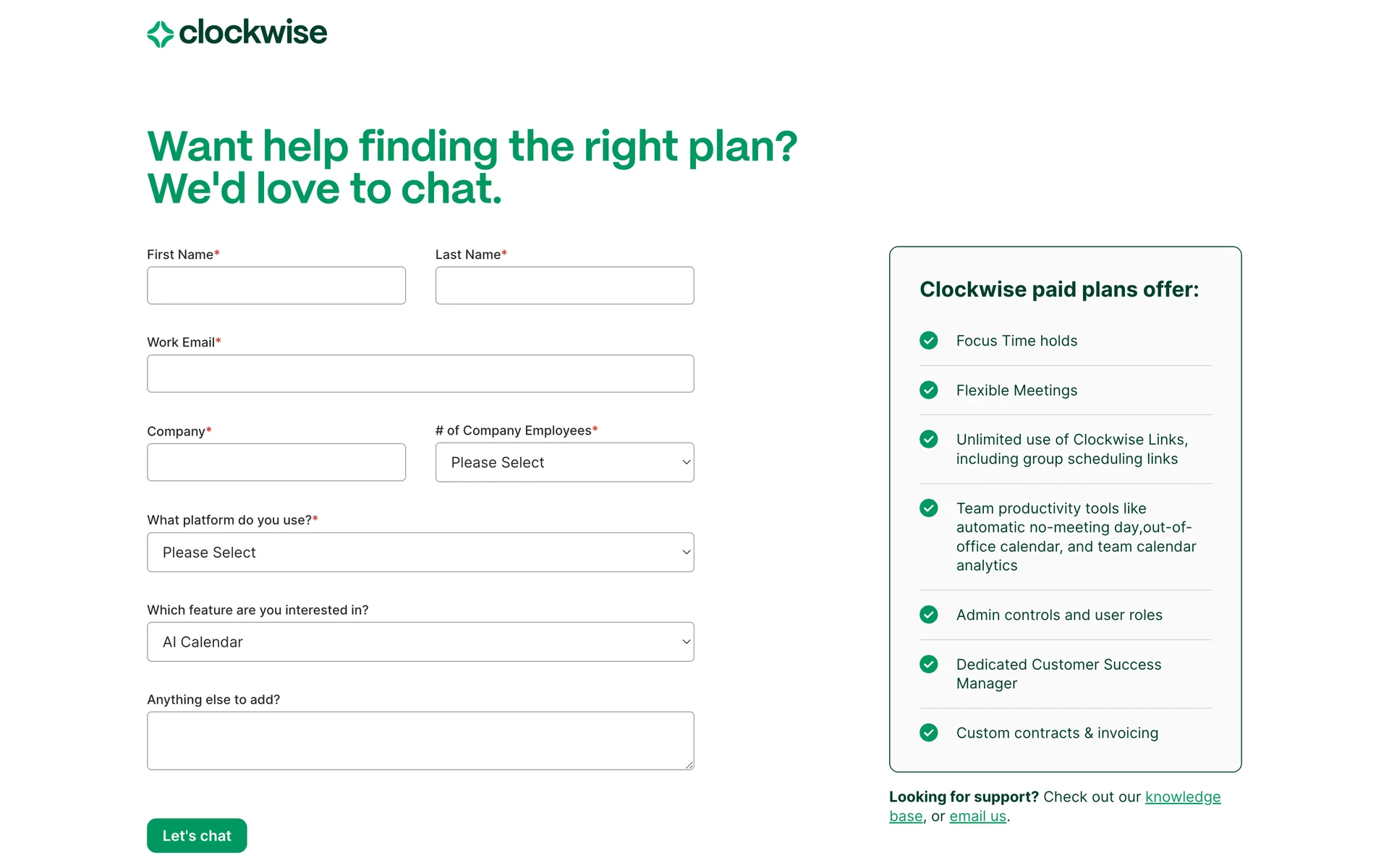Click checkmark next to Admin controls and user roles

click(x=928, y=615)
